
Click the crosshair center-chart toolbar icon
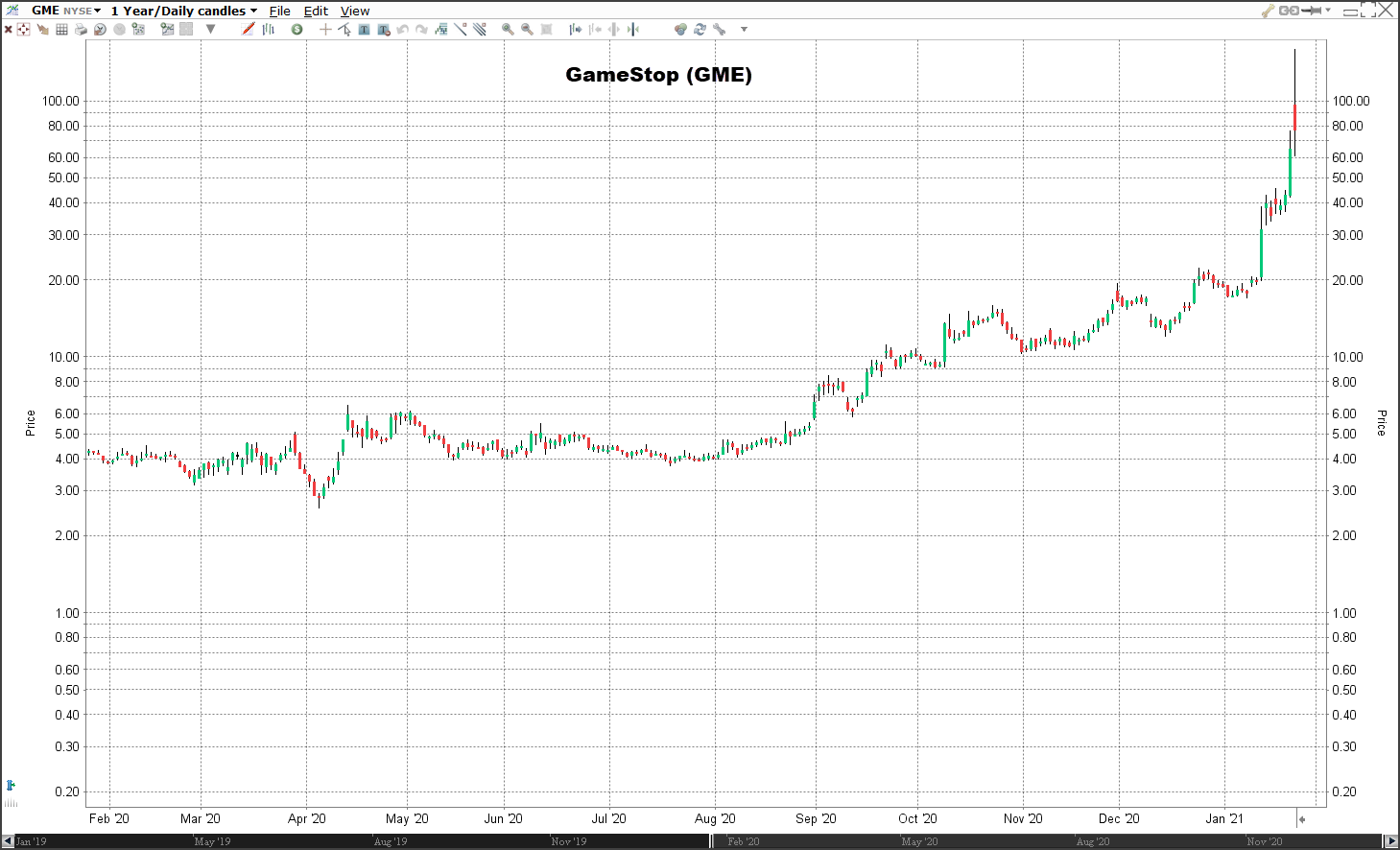tap(23, 29)
